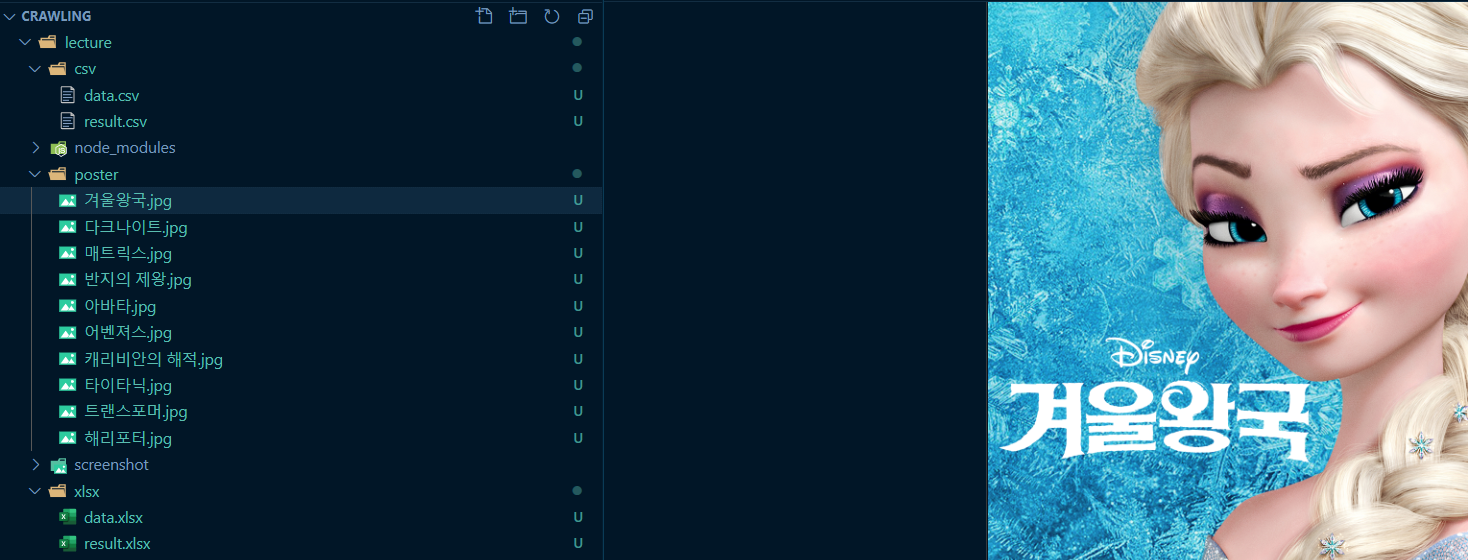Click the data.csv file icon
1468x560 pixels.
click(x=68, y=95)
